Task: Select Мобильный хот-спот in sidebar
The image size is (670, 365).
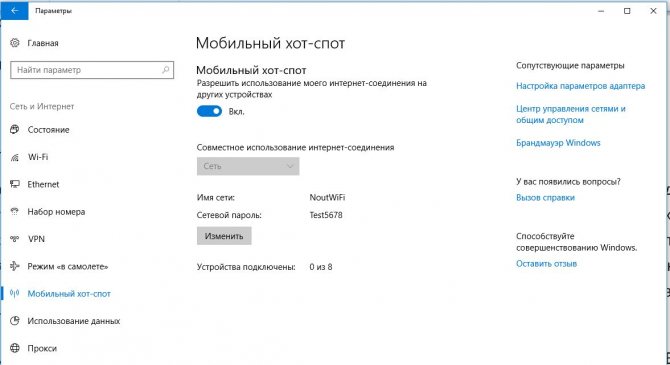Action: pyautogui.click(x=69, y=294)
